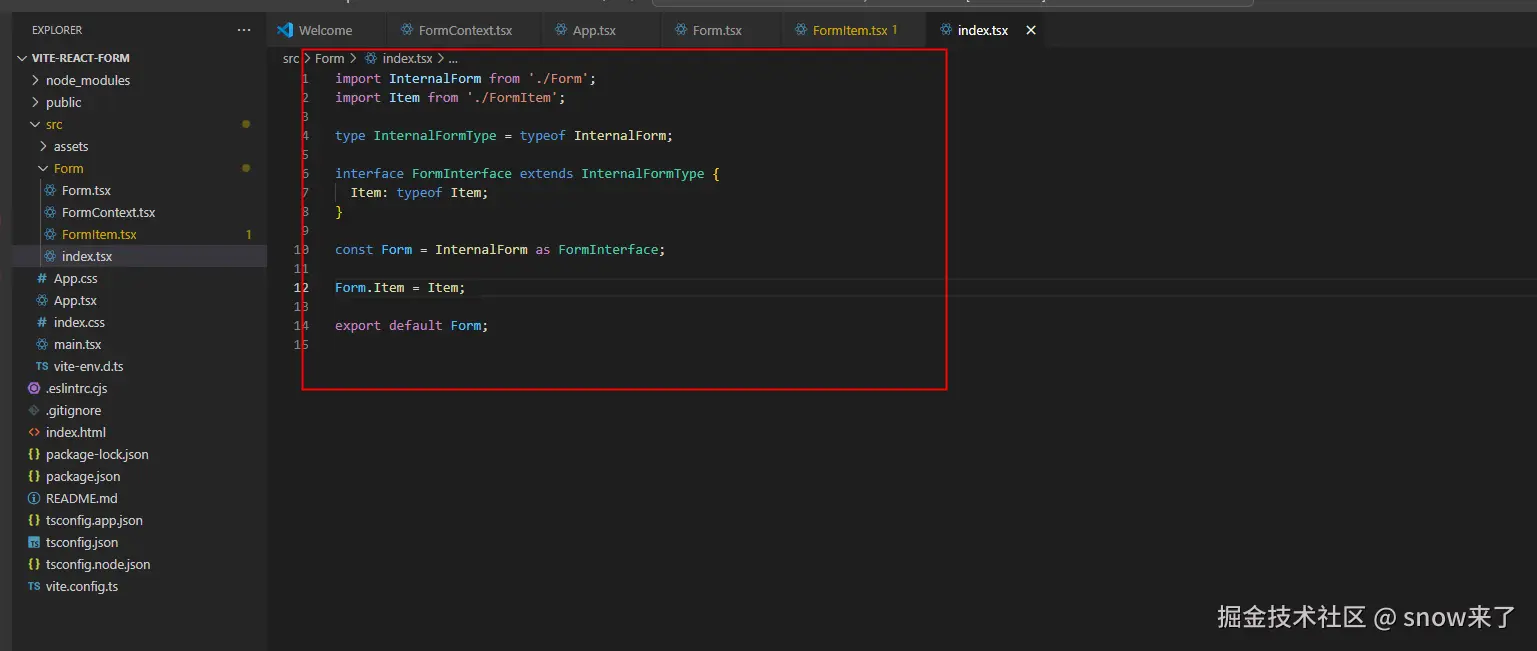
Task: Click the ellipsis symbol segment in the breadcrumb
Action: click(x=453, y=58)
